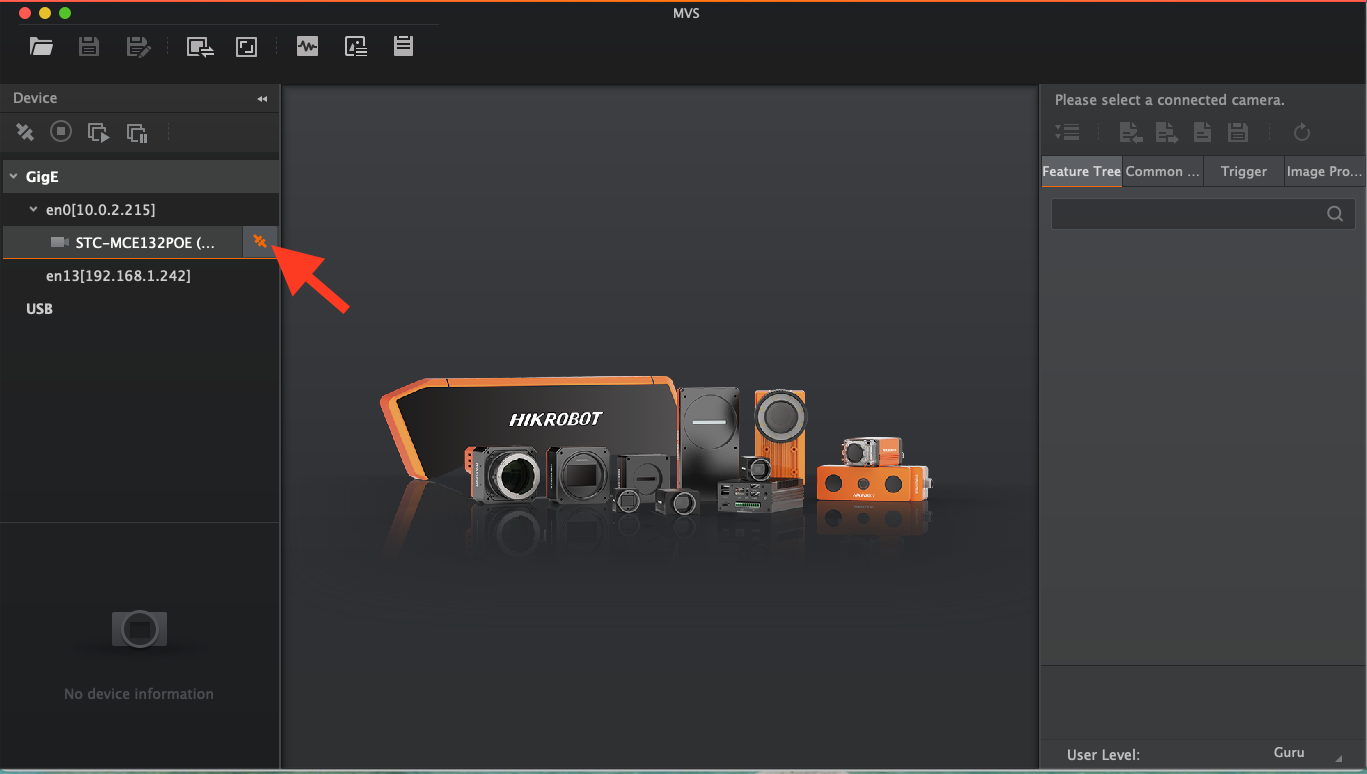Viewport: 1367px width, 774px height.
Task: Switch to the Common tab
Action: [x=1163, y=171]
